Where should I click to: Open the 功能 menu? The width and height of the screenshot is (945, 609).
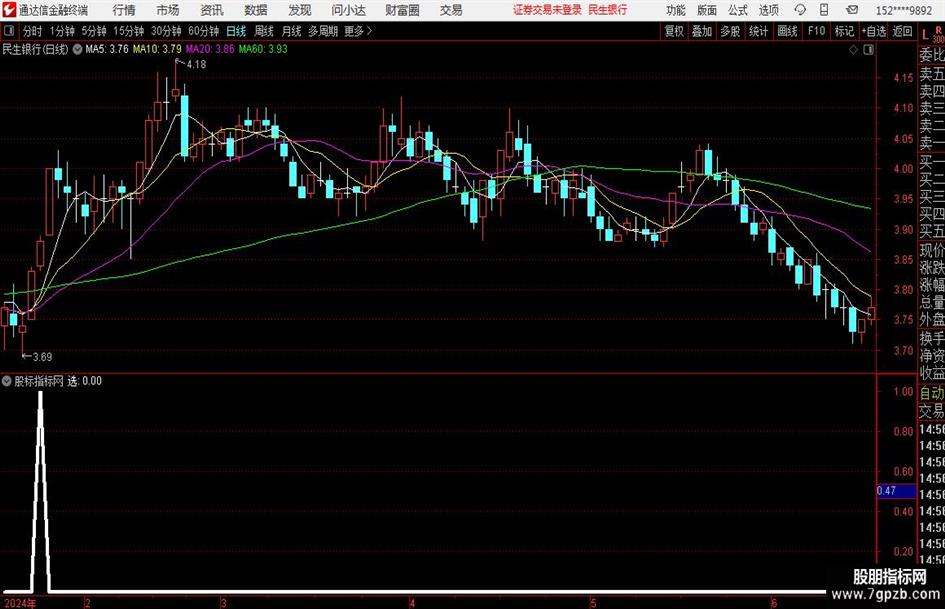[x=676, y=10]
